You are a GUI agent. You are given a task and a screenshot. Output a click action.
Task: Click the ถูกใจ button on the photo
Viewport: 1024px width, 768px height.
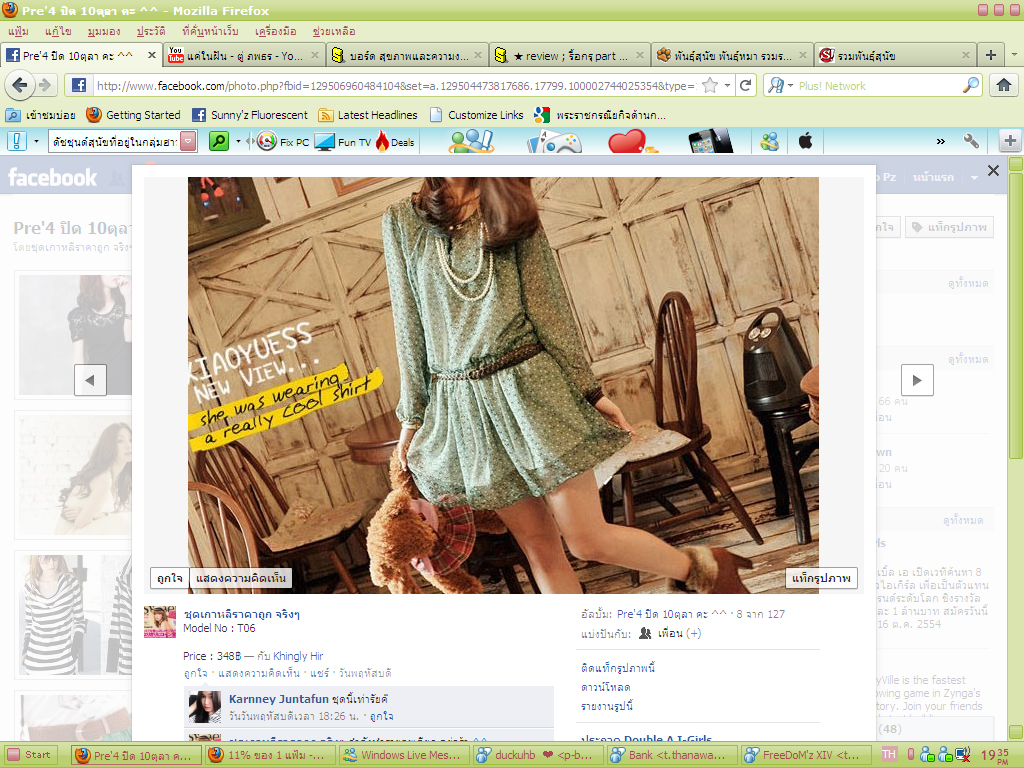pyautogui.click(x=169, y=578)
